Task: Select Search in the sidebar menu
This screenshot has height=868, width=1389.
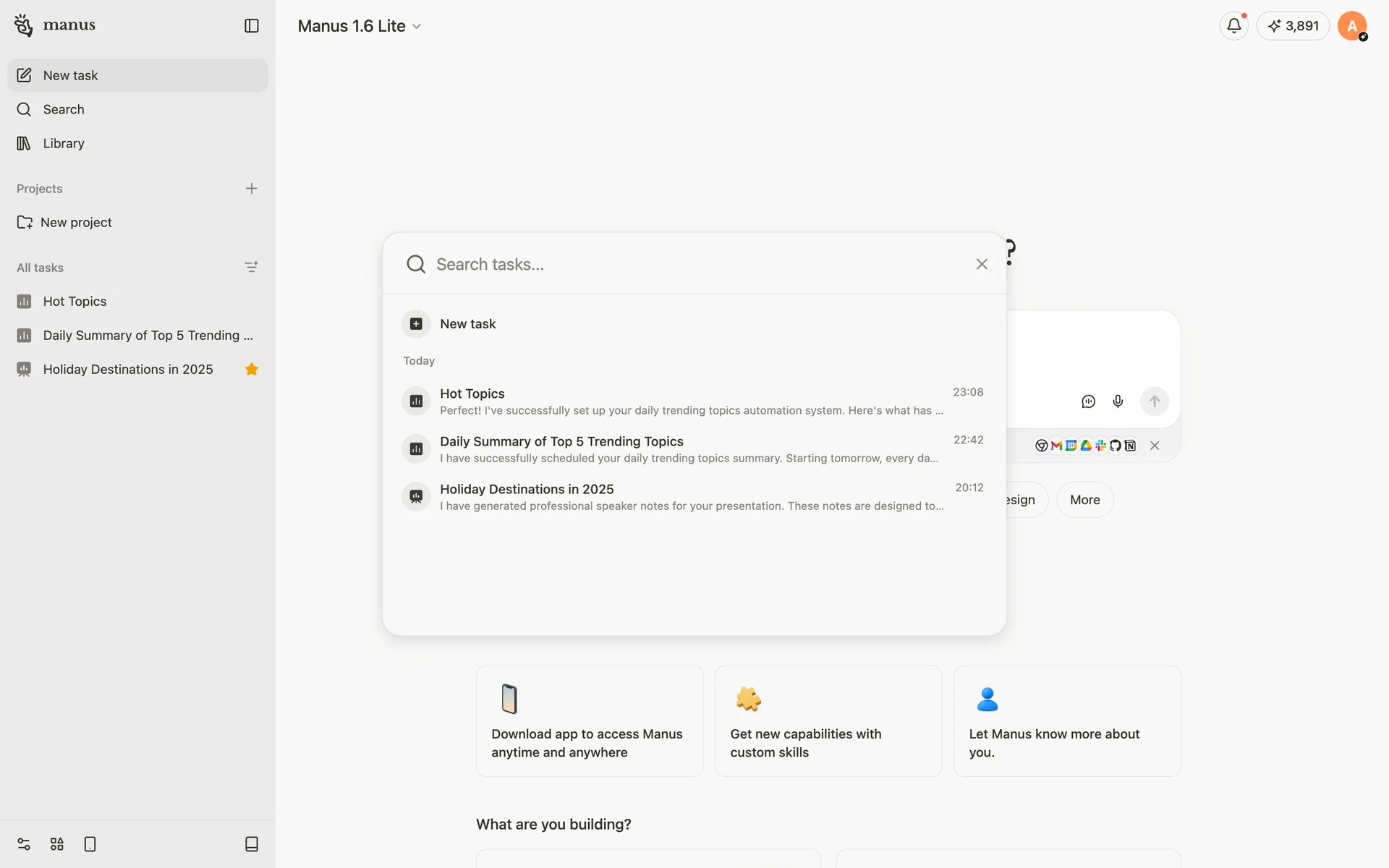Action: click(64, 109)
